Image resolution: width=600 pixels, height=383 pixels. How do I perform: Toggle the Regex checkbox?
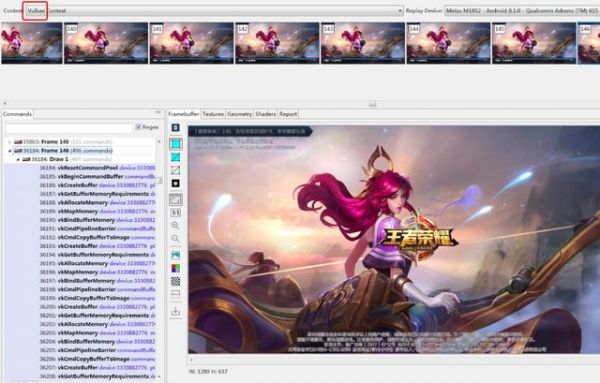pos(139,127)
